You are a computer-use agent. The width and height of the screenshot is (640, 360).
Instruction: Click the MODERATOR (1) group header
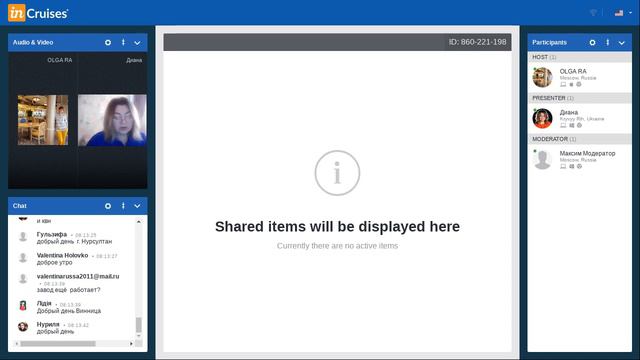[580, 139]
